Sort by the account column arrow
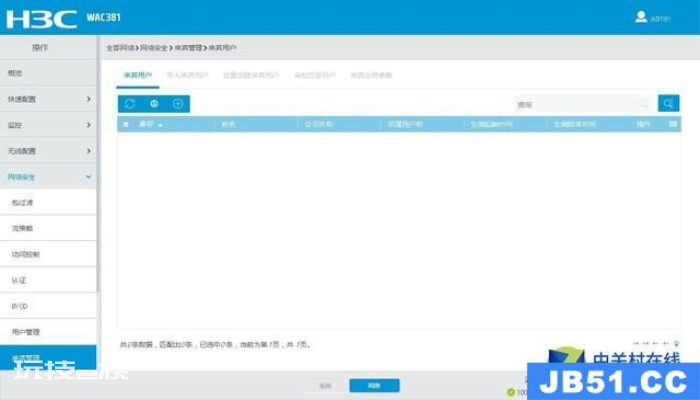The image size is (700, 400). tap(160, 125)
